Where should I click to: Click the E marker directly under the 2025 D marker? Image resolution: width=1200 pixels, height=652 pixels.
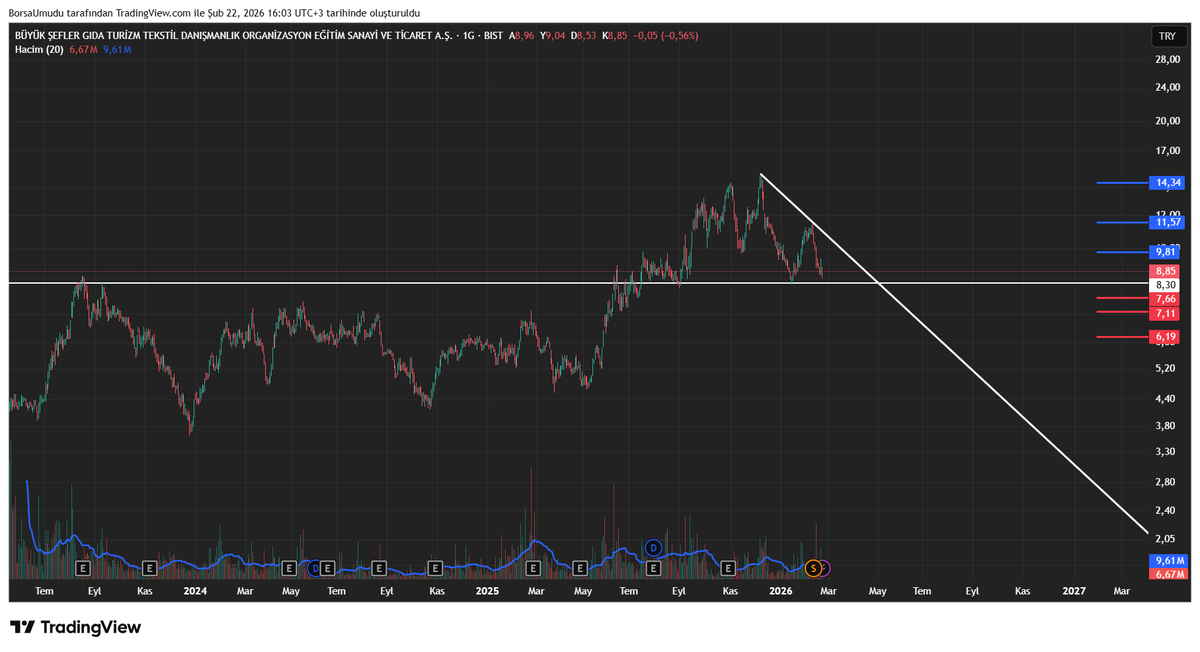(x=653, y=568)
